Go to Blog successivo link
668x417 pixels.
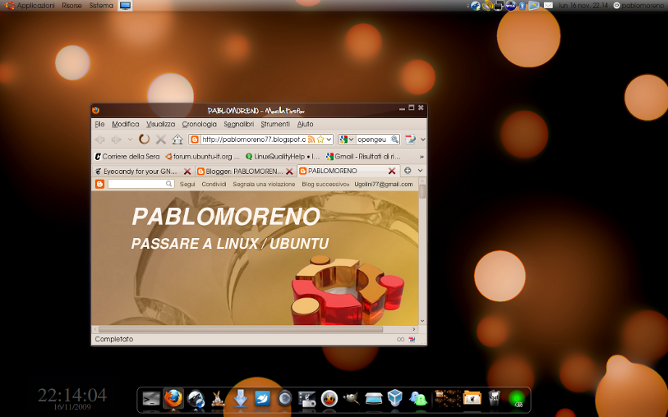click(325, 184)
